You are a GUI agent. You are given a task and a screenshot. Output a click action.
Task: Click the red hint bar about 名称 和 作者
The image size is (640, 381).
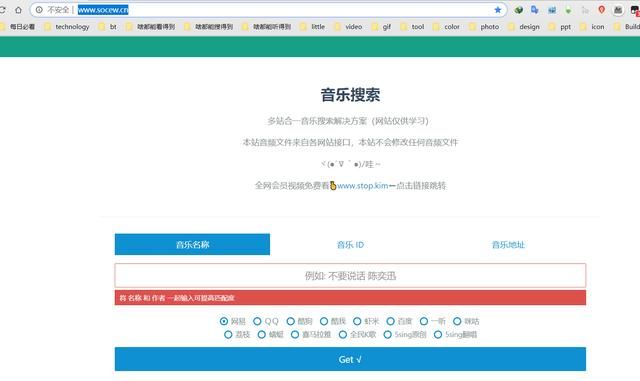pyautogui.click(x=350, y=298)
